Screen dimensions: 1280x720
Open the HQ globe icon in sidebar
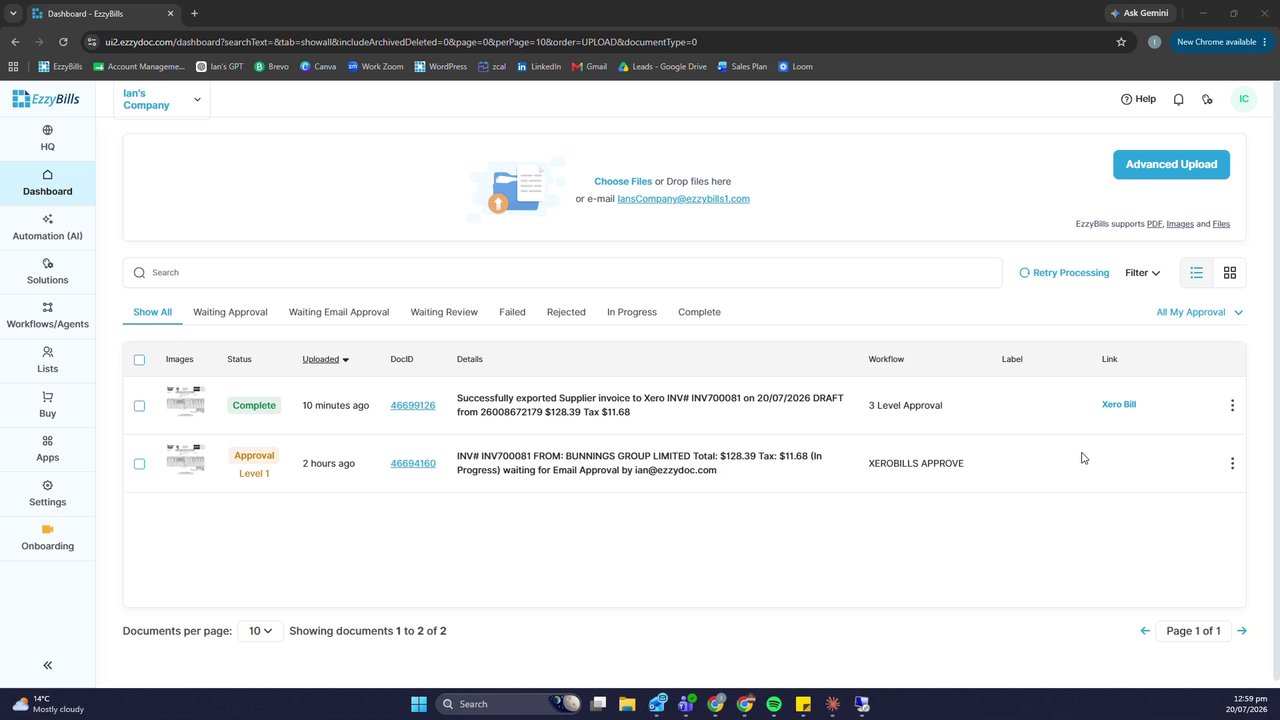[x=47, y=130]
